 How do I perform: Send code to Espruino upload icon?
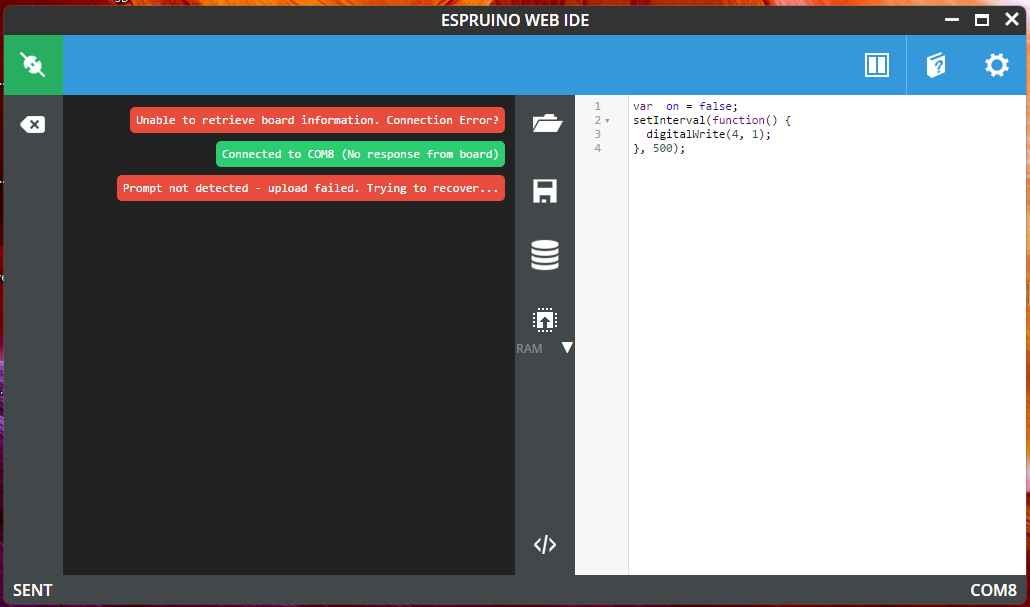click(545, 320)
